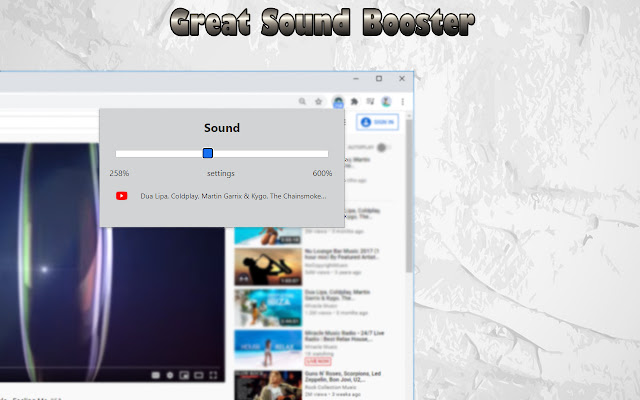Open the settings link in Sound popup
The height and width of the screenshot is (400, 640).
point(221,173)
